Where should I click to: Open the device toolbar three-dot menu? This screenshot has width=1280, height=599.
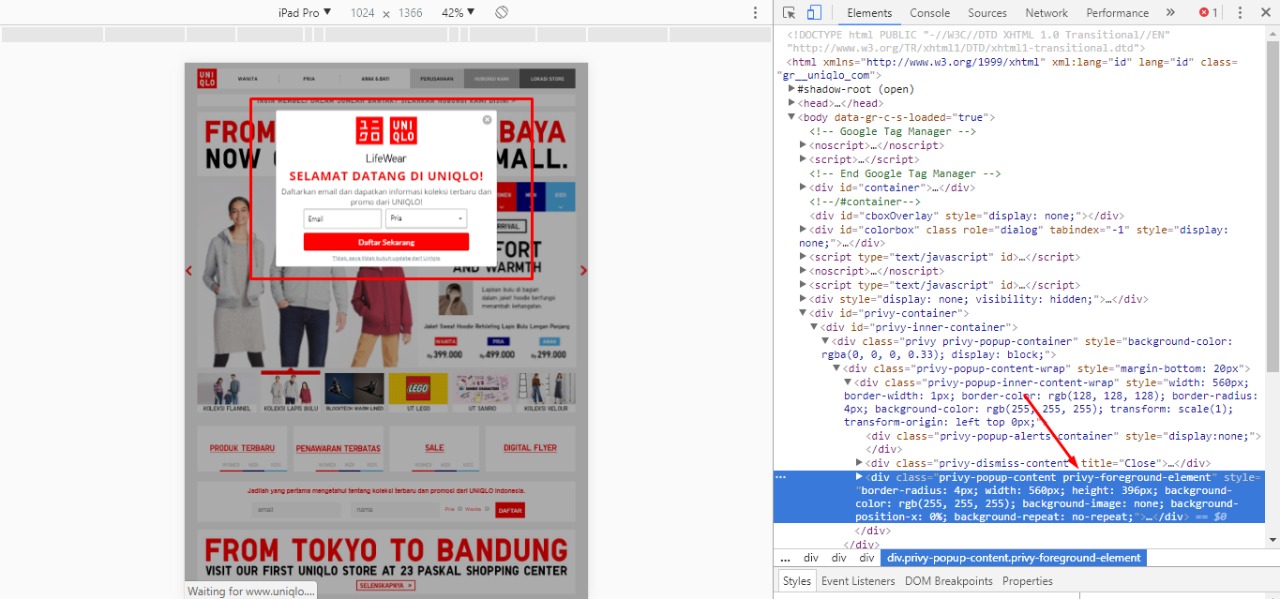pos(755,13)
